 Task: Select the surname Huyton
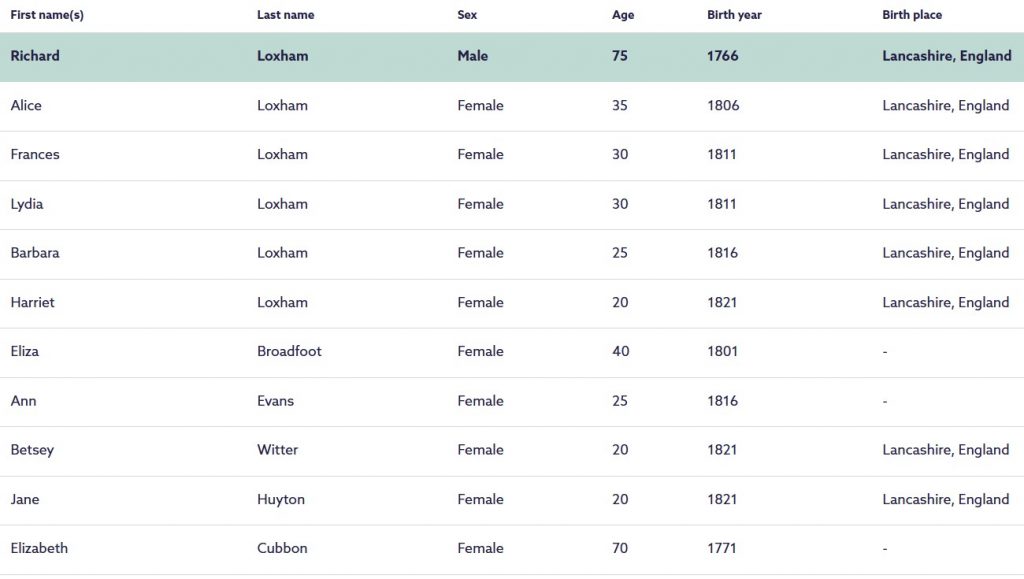[x=281, y=499]
